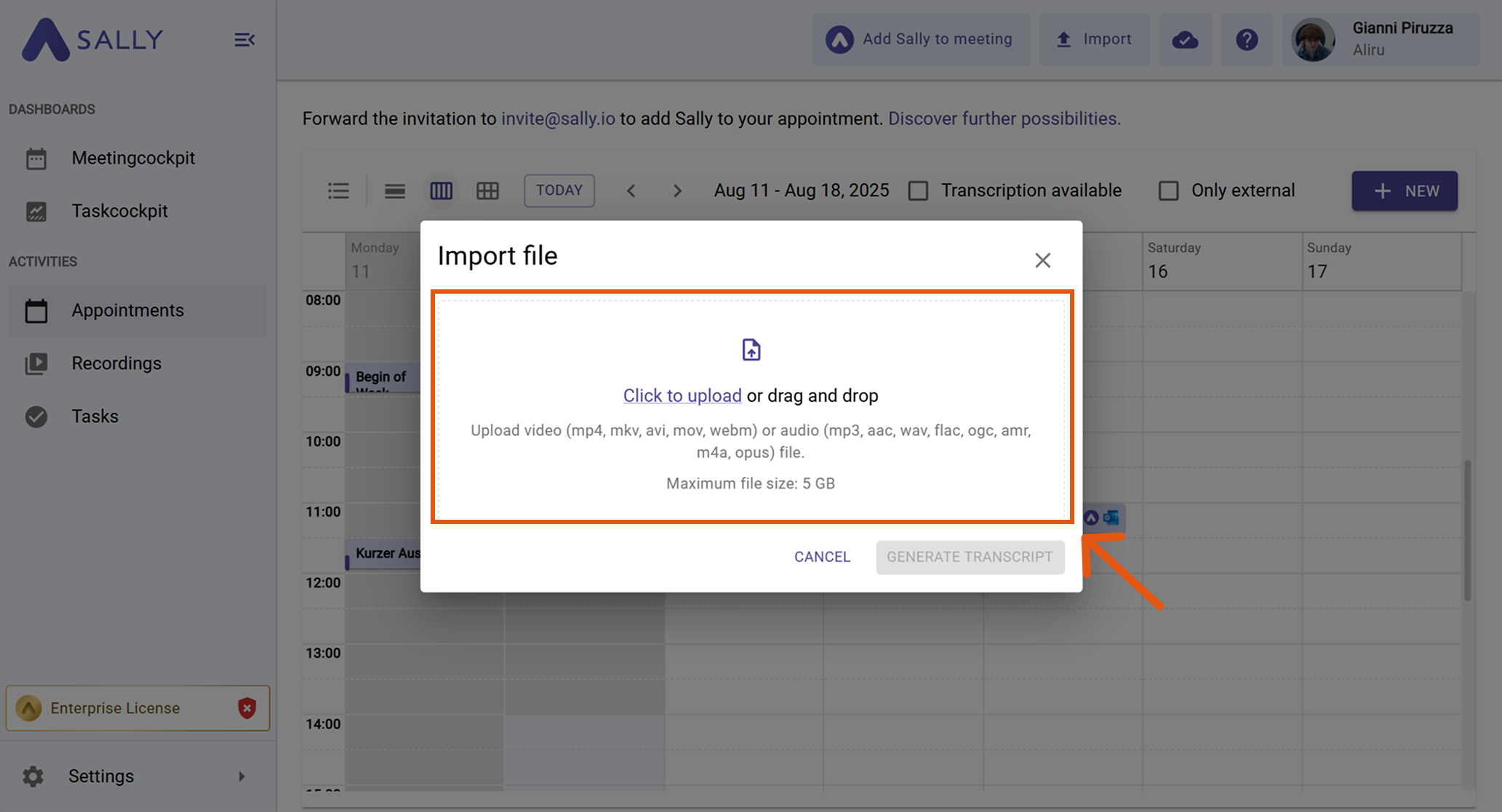Collapse the sidebar menu icon

tap(244, 40)
